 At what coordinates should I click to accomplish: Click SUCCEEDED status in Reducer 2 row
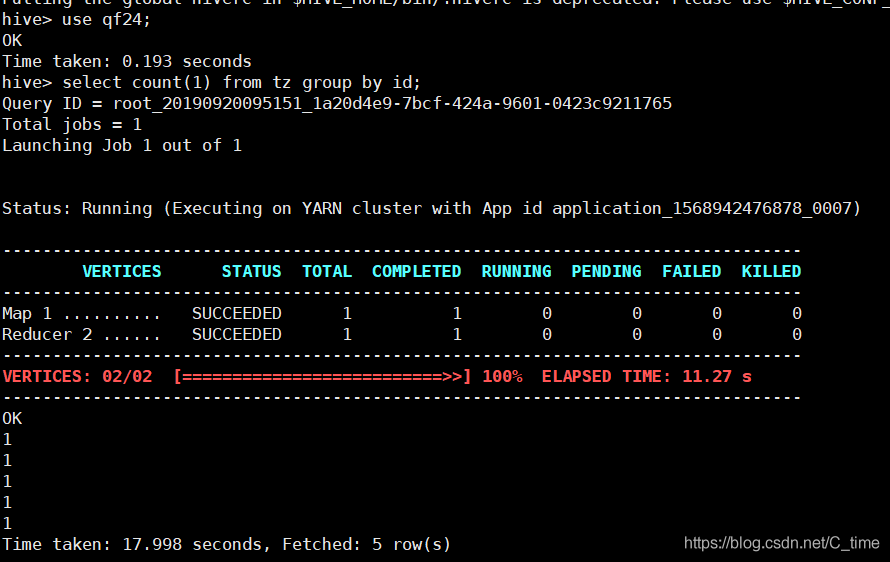pyautogui.click(x=237, y=334)
